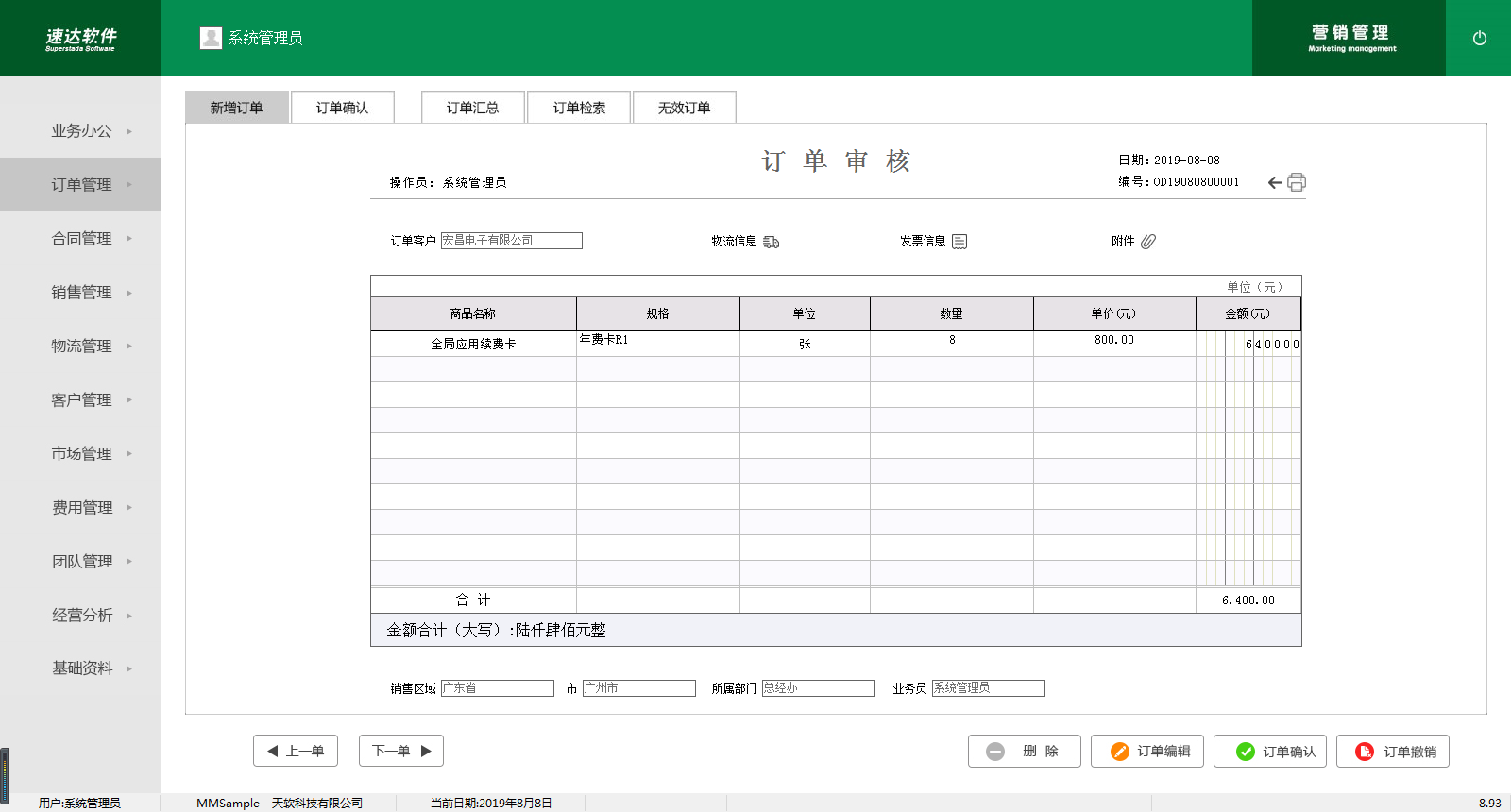This screenshot has height=812, width=1511.
Task: Click the 单价(元) column header
Action: (x=1114, y=313)
